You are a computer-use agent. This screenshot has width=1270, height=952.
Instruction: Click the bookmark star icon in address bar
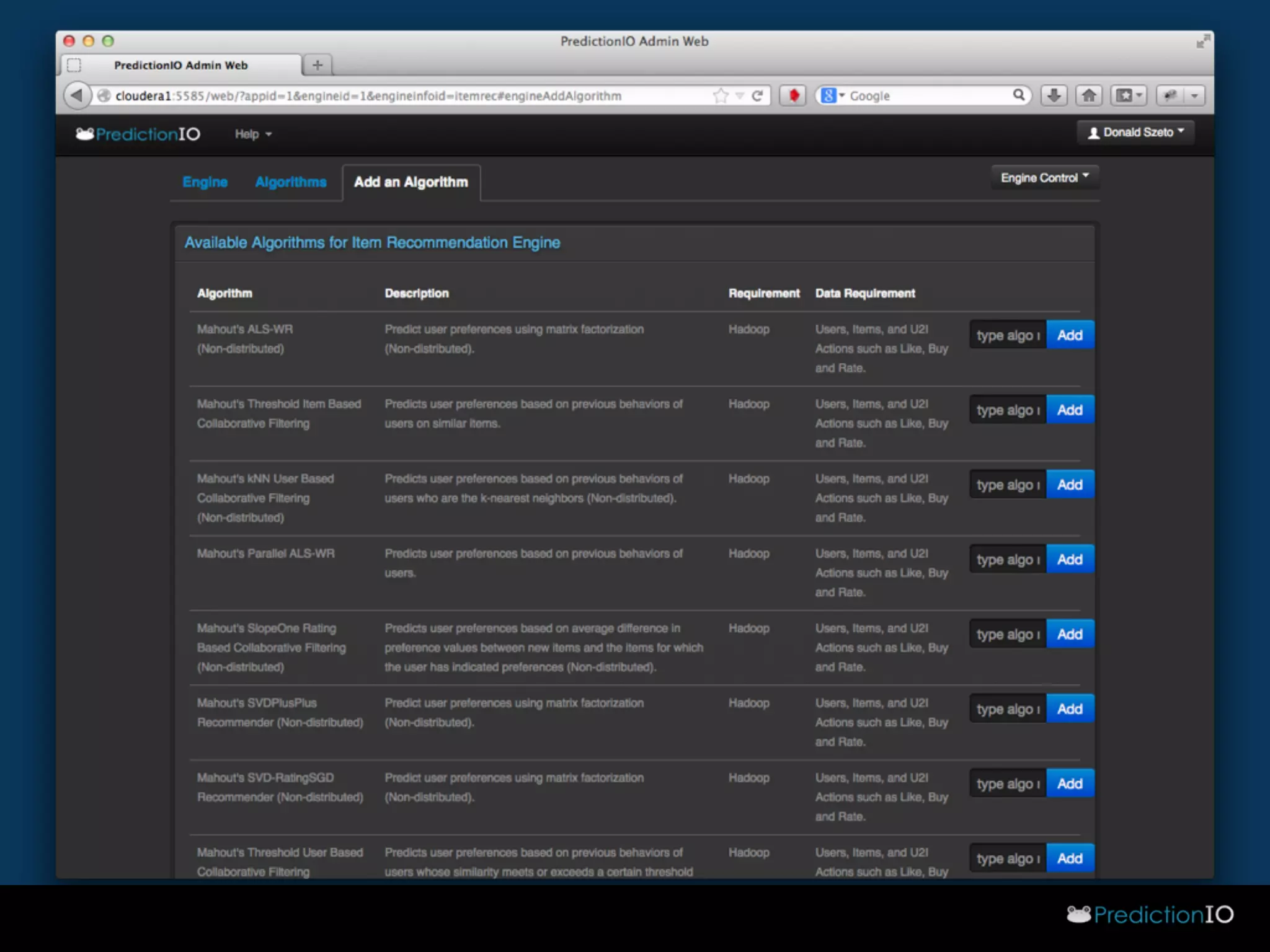(720, 95)
